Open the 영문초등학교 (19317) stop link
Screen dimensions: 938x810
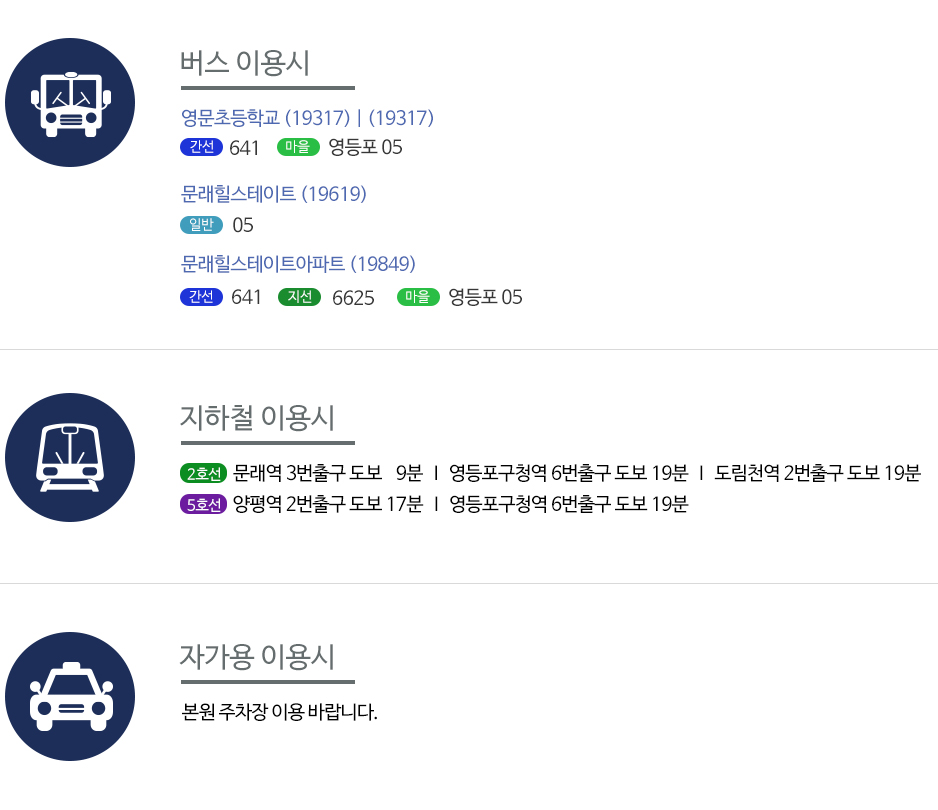pyautogui.click(x=265, y=118)
